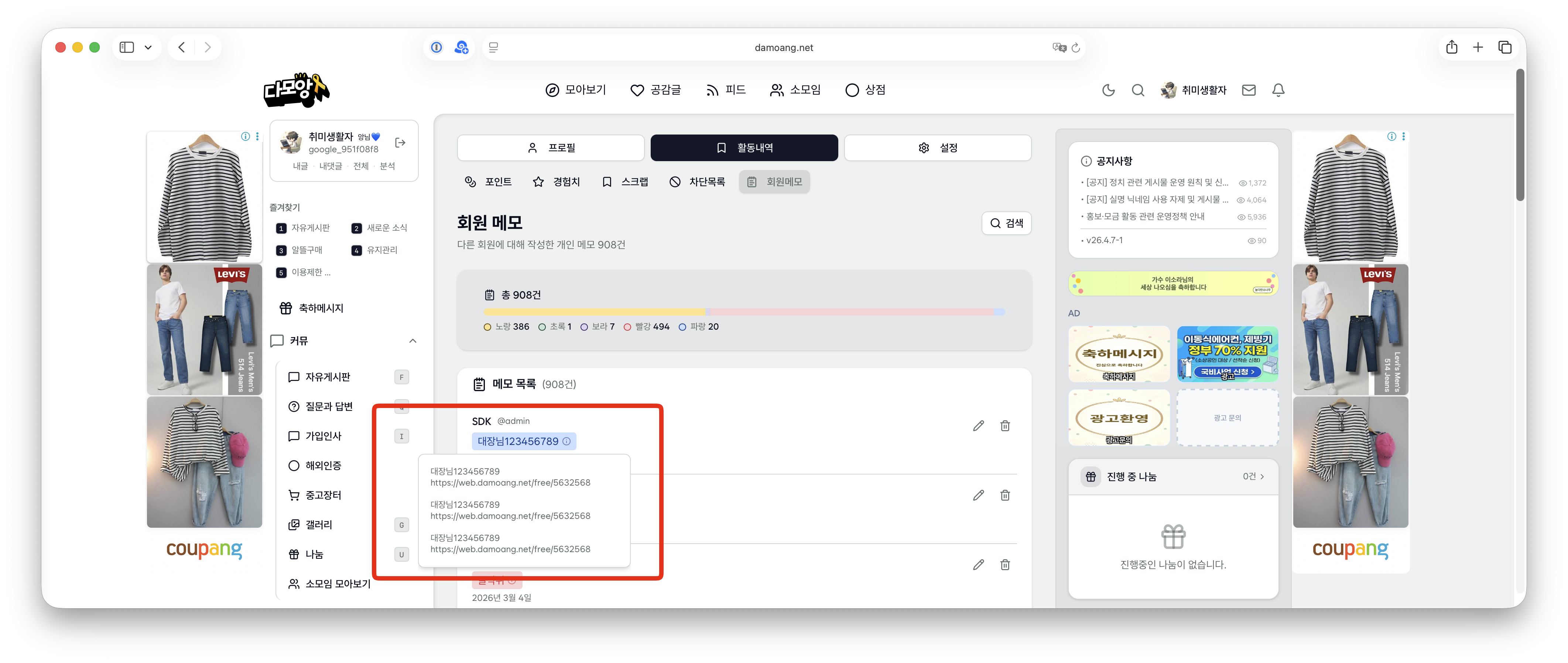This screenshot has height=663, width=1568.
Task: Open the 진행 중 나눔 0건 chevron
Action: [x=1263, y=476]
